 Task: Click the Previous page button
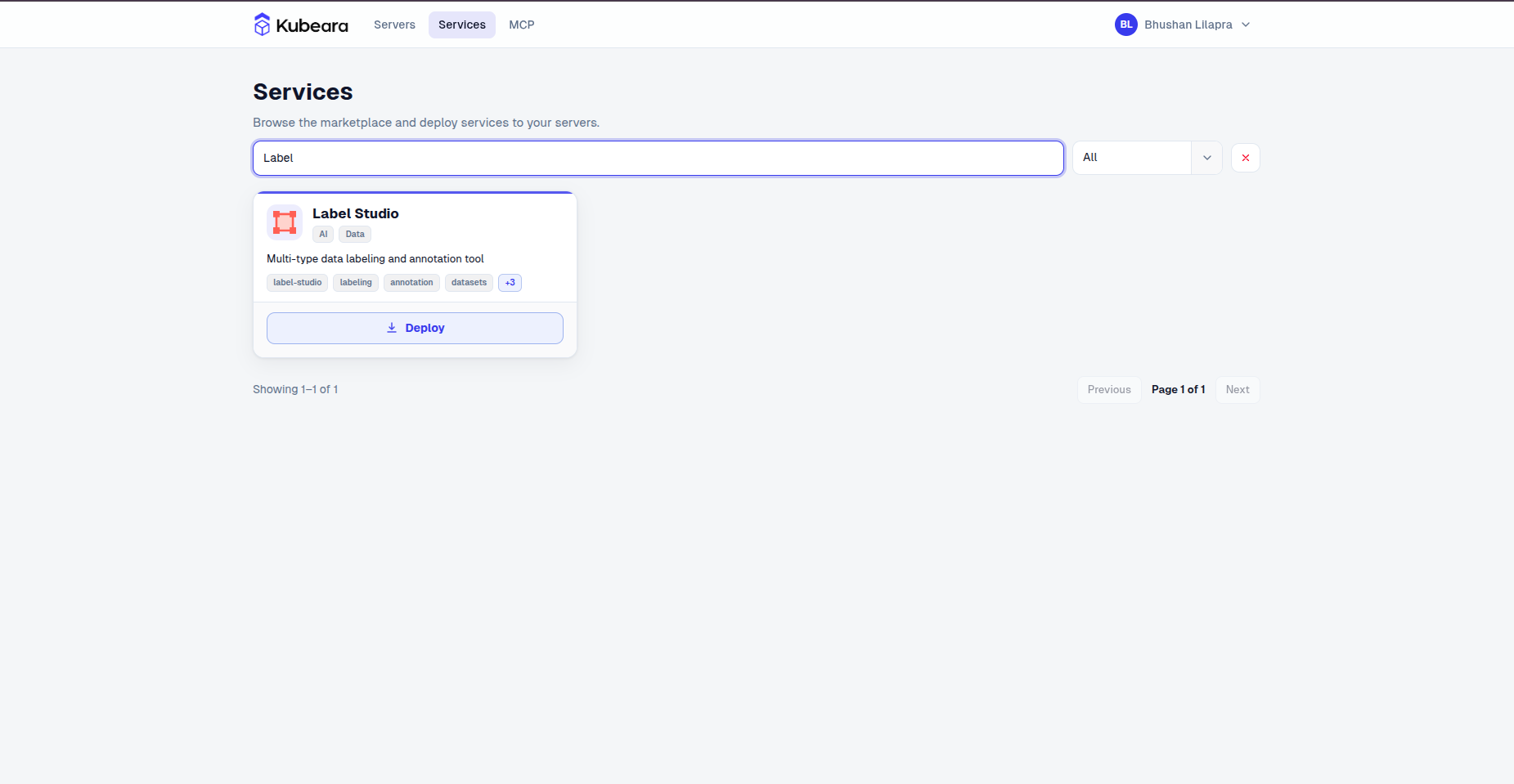pyautogui.click(x=1109, y=390)
